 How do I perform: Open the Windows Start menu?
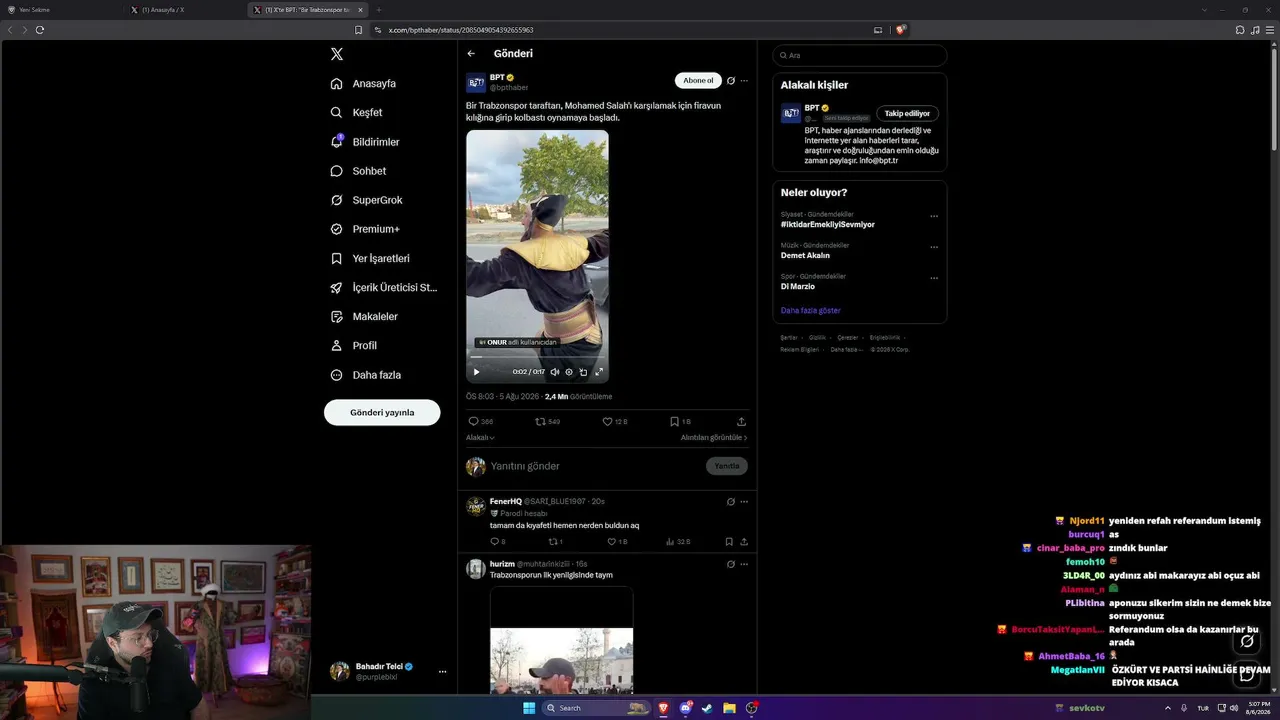(x=529, y=708)
